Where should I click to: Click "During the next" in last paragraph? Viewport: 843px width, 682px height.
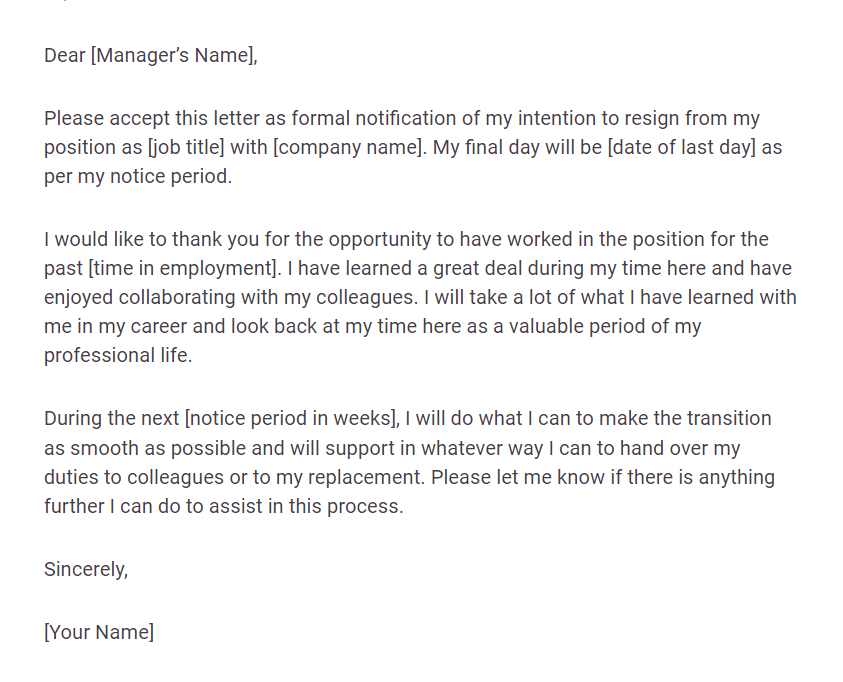[x=112, y=418]
